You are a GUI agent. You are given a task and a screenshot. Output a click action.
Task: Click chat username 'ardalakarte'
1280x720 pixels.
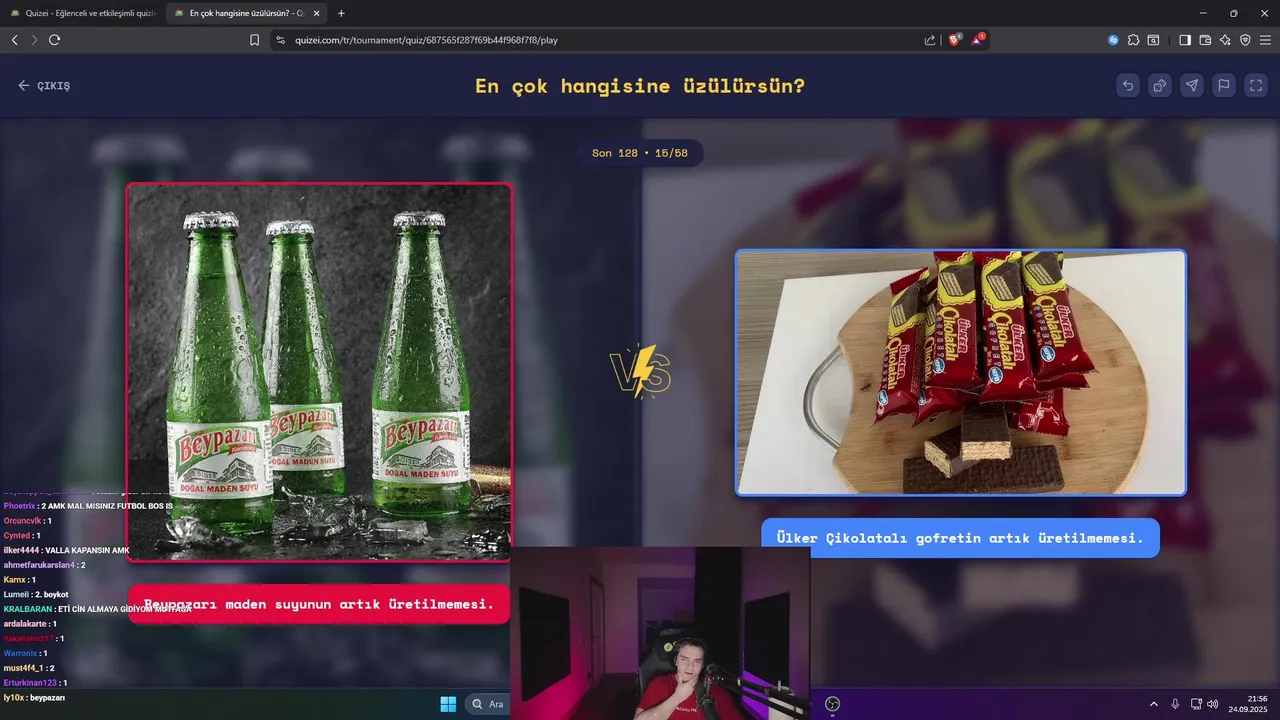point(25,623)
